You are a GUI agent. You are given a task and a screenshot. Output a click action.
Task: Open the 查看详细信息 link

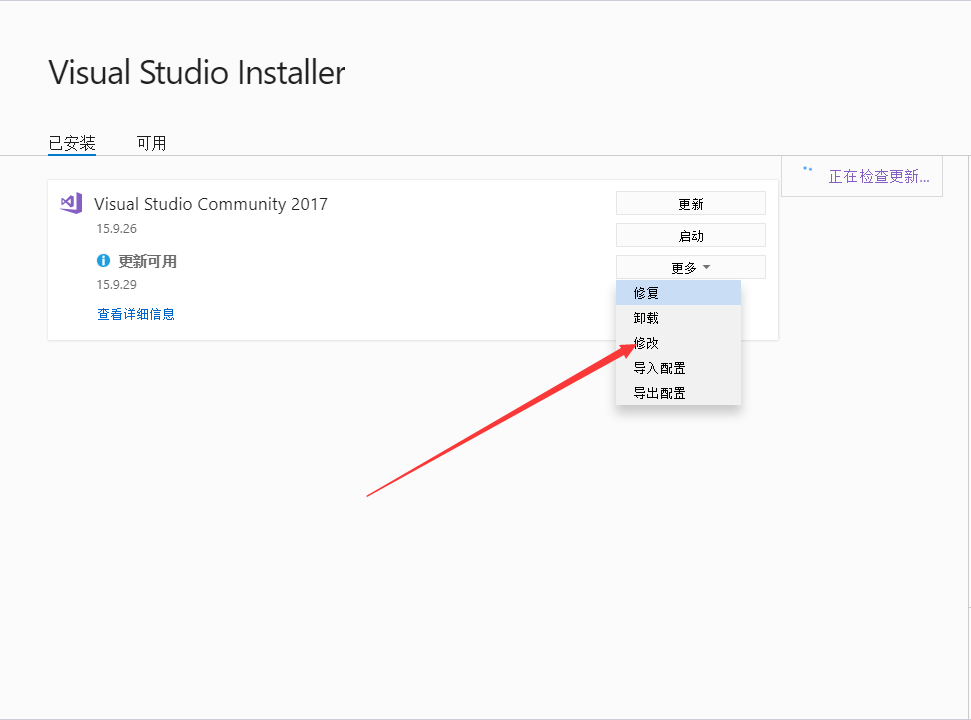(x=136, y=314)
